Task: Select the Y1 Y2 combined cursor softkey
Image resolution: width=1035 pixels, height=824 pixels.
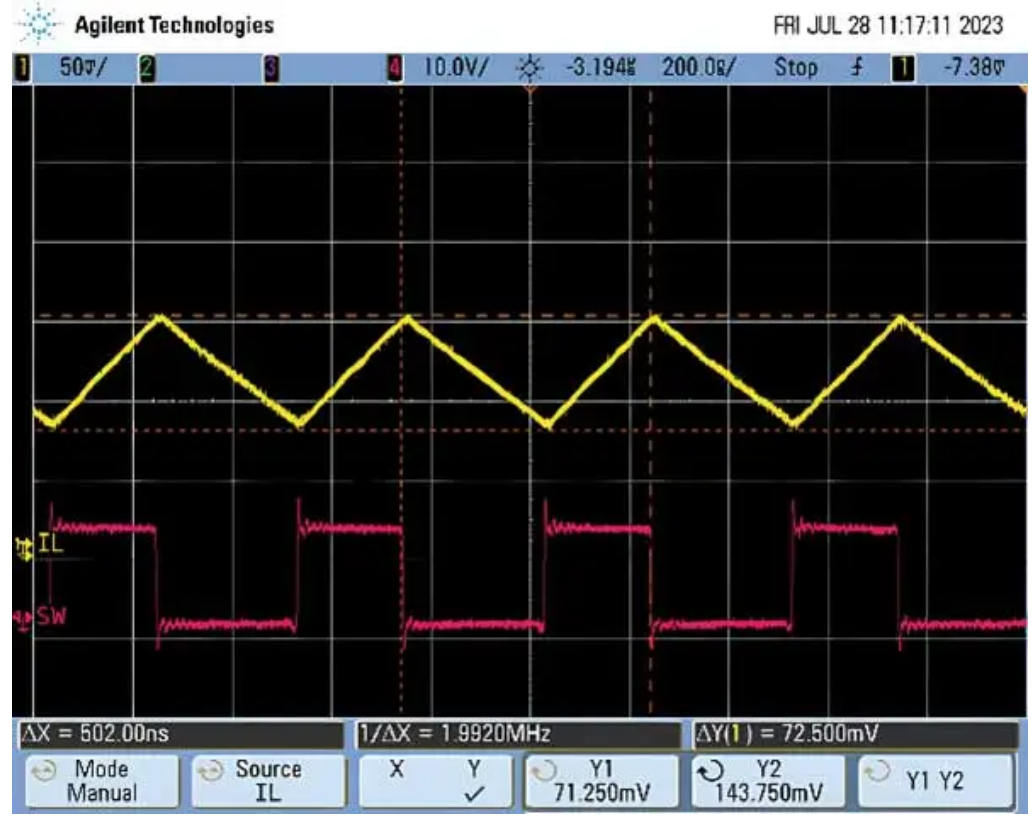Action: (x=935, y=781)
